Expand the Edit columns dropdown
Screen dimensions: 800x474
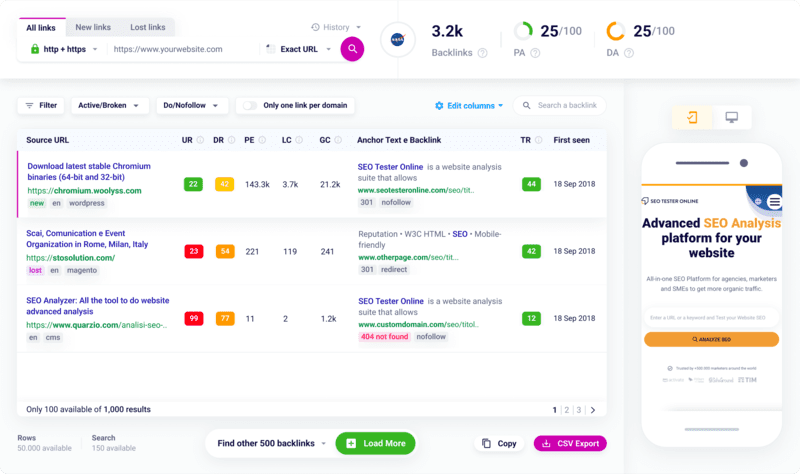[x=501, y=106]
